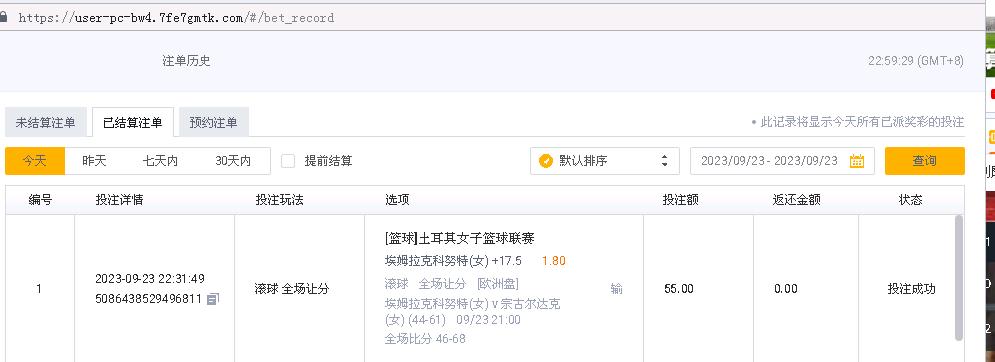Click the [欧洲盘] odds type label
Viewport: 995px width, 362px height.
pos(498,284)
